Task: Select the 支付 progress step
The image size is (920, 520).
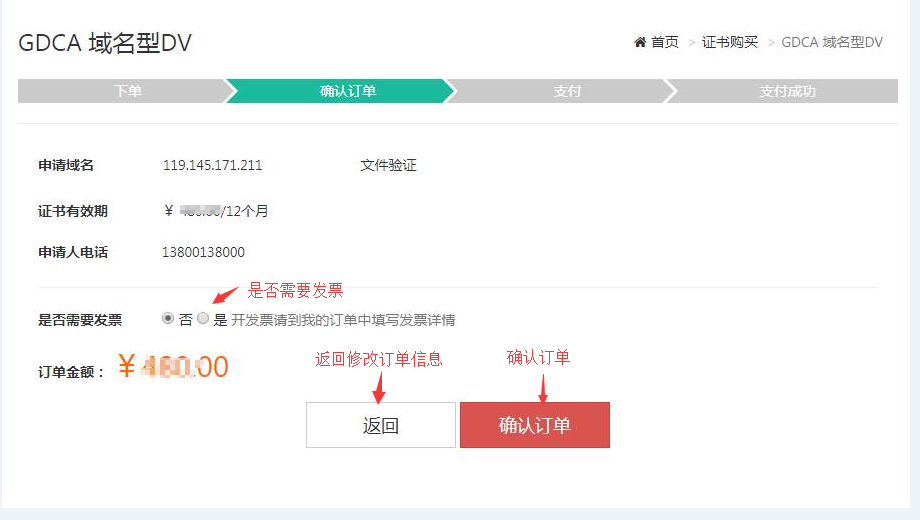Action: click(x=567, y=91)
